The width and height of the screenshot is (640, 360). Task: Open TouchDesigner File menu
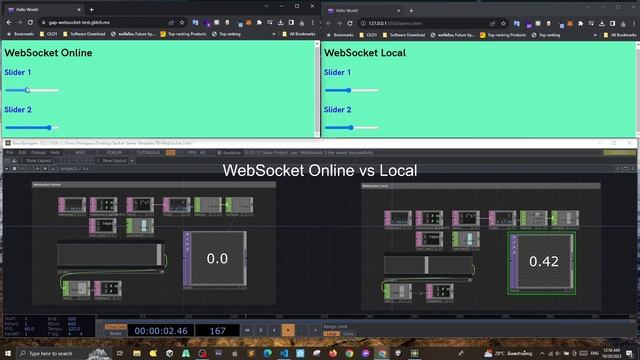coord(10,153)
